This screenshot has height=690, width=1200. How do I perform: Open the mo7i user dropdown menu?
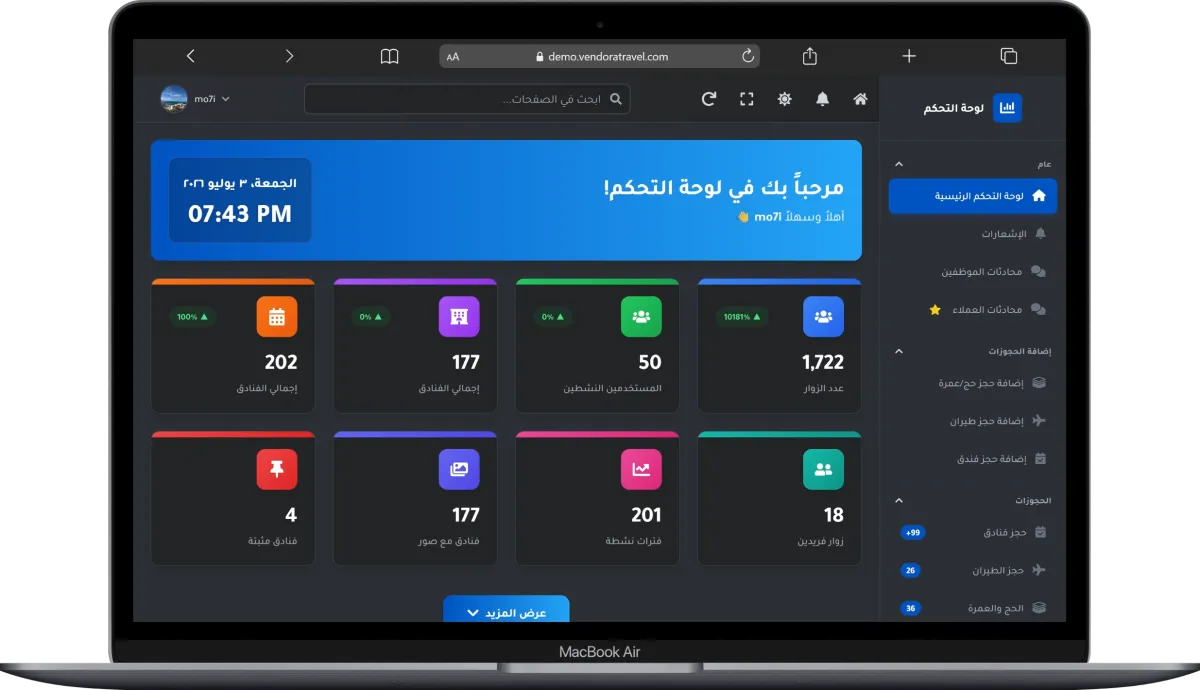196,99
